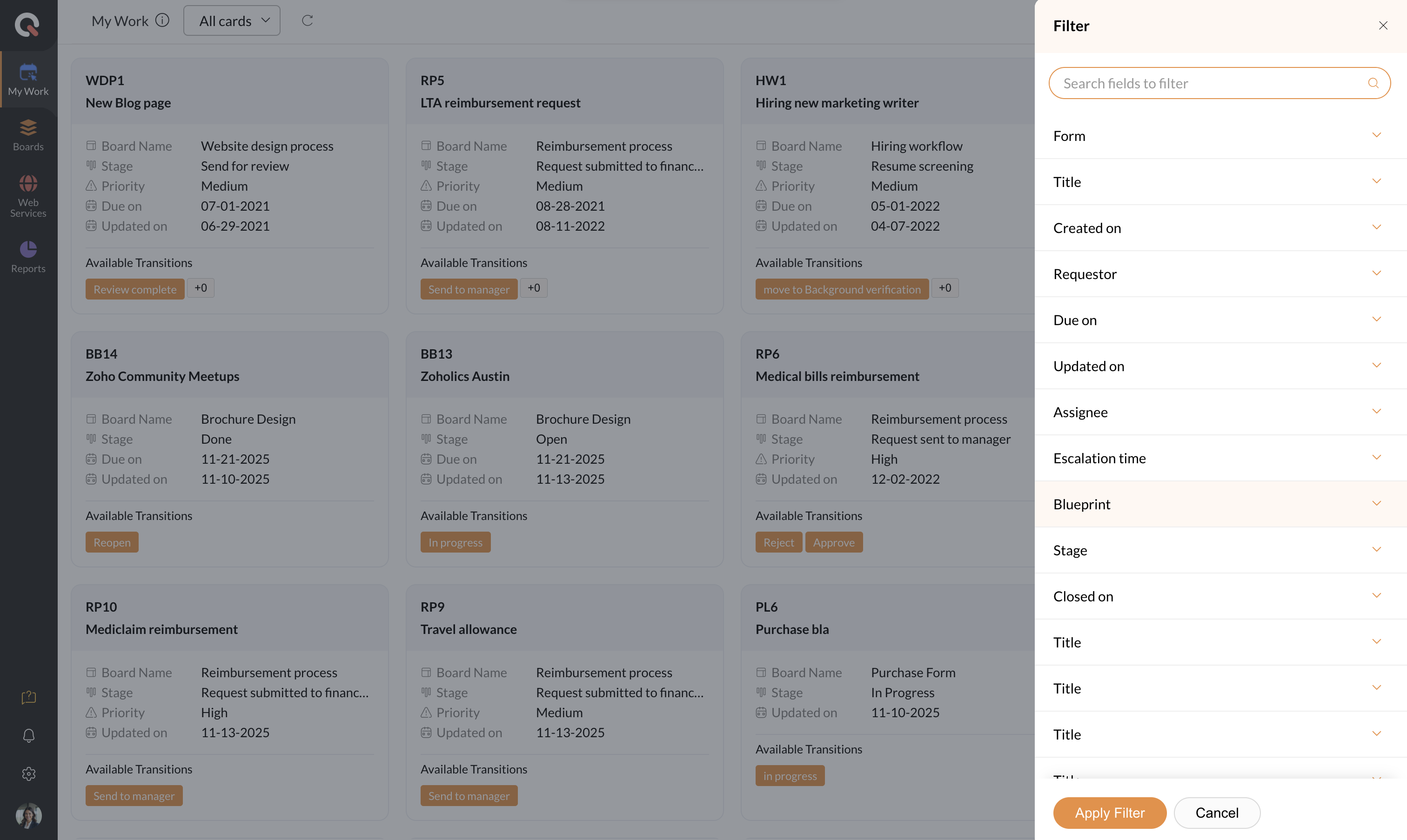
Task: Go to Web Services
Action: point(28,195)
